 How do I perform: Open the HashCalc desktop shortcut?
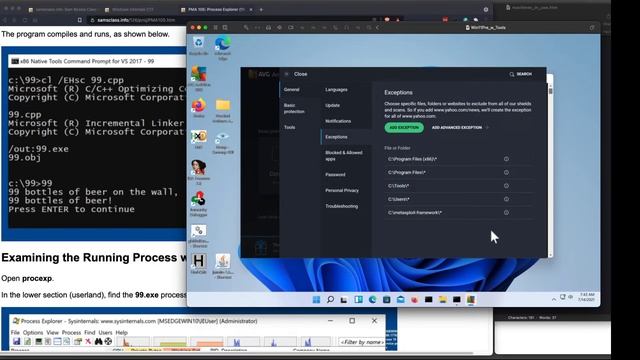click(199, 263)
